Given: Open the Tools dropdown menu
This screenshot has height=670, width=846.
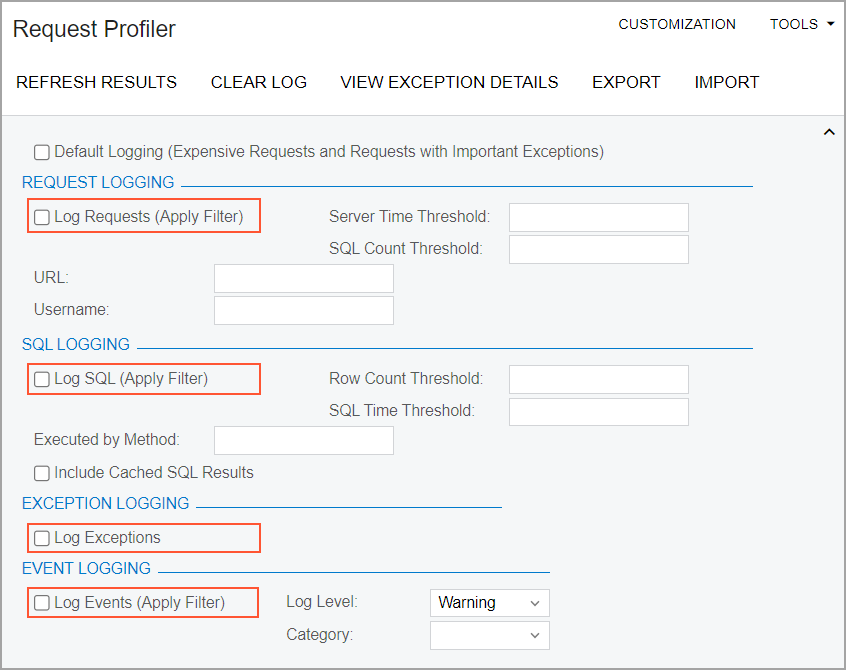Looking at the screenshot, I should click(x=801, y=24).
